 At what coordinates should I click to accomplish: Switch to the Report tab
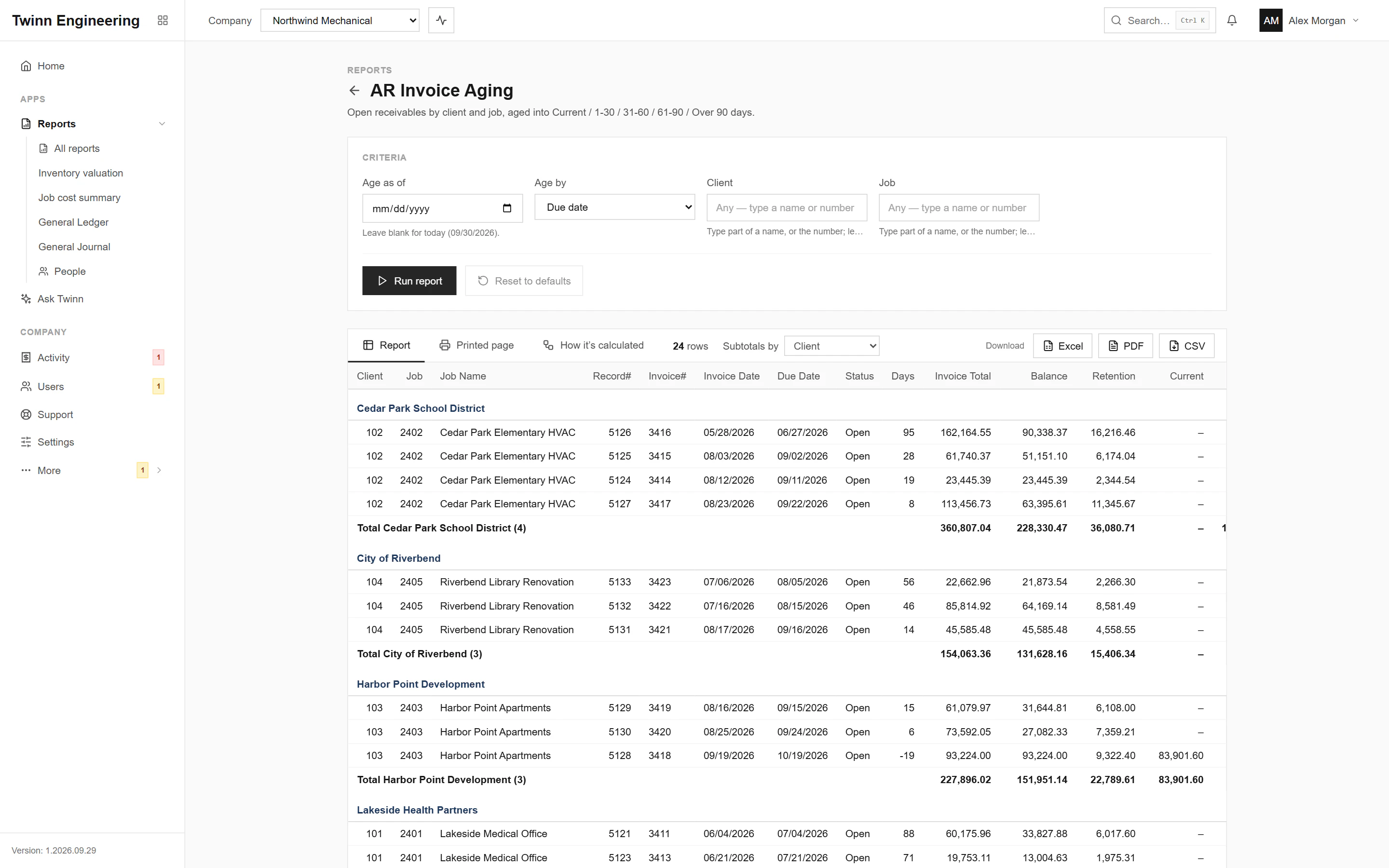point(386,345)
